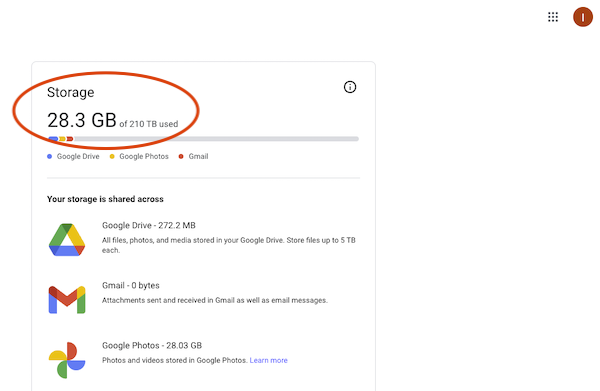Click the Gmail legend label
Viewport: 600px width, 391px height.
(x=198, y=156)
